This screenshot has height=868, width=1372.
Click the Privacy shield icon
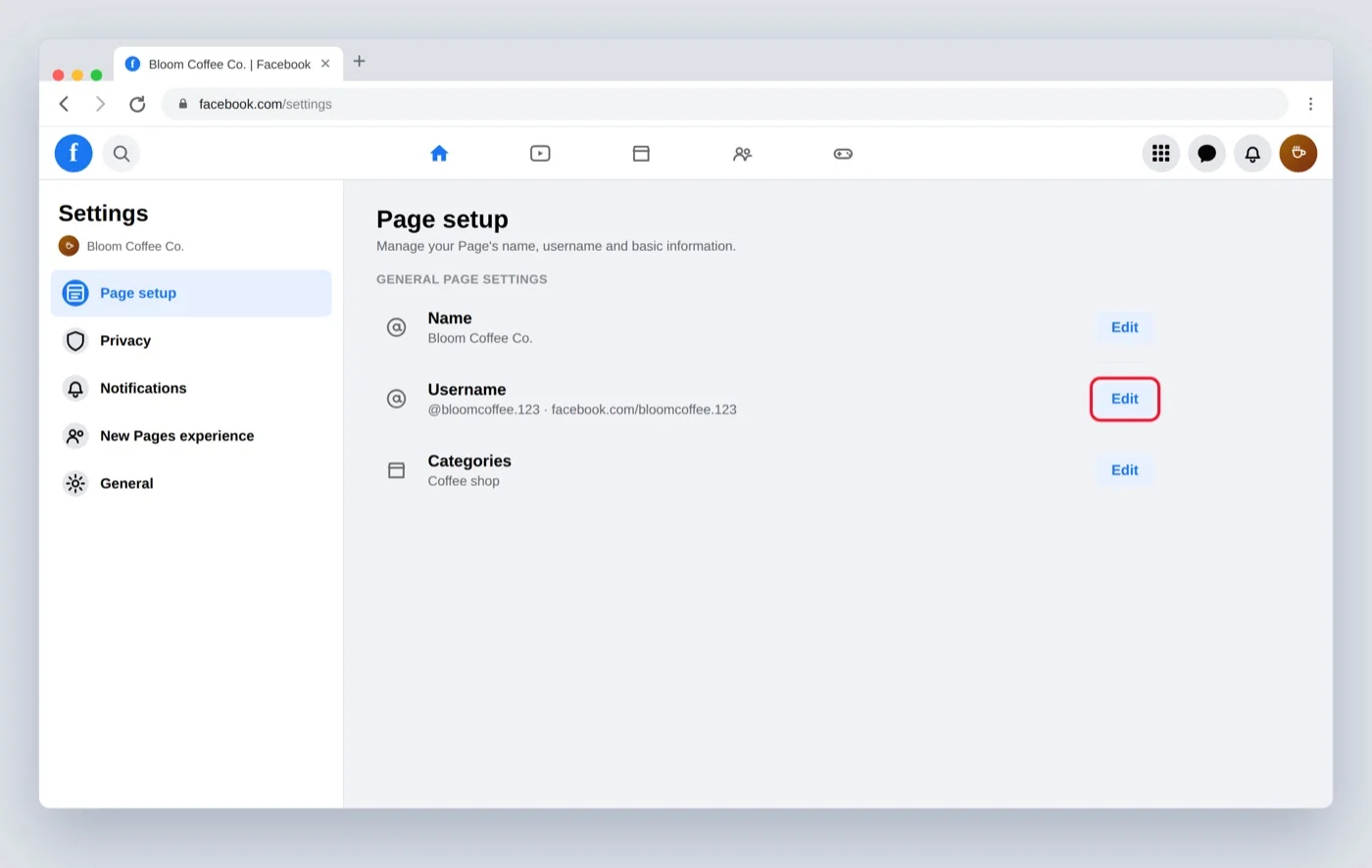pos(75,341)
